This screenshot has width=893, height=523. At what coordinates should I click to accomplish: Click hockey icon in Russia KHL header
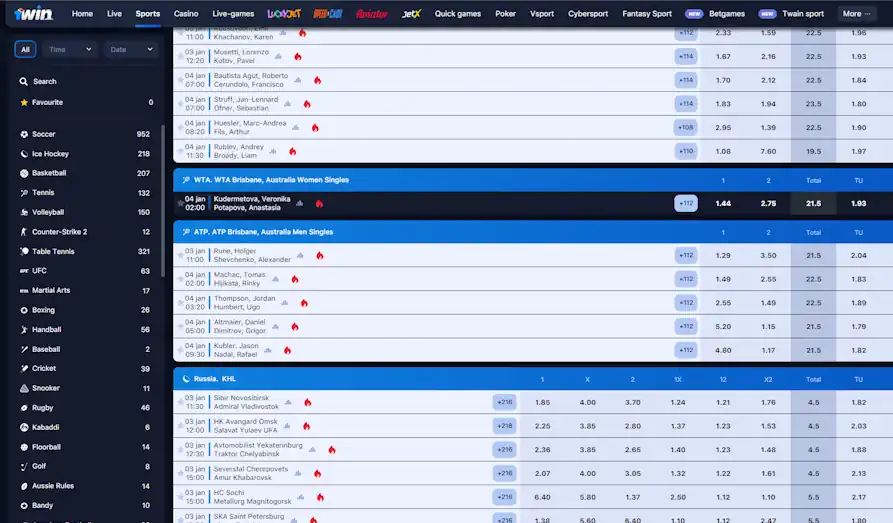(186, 379)
